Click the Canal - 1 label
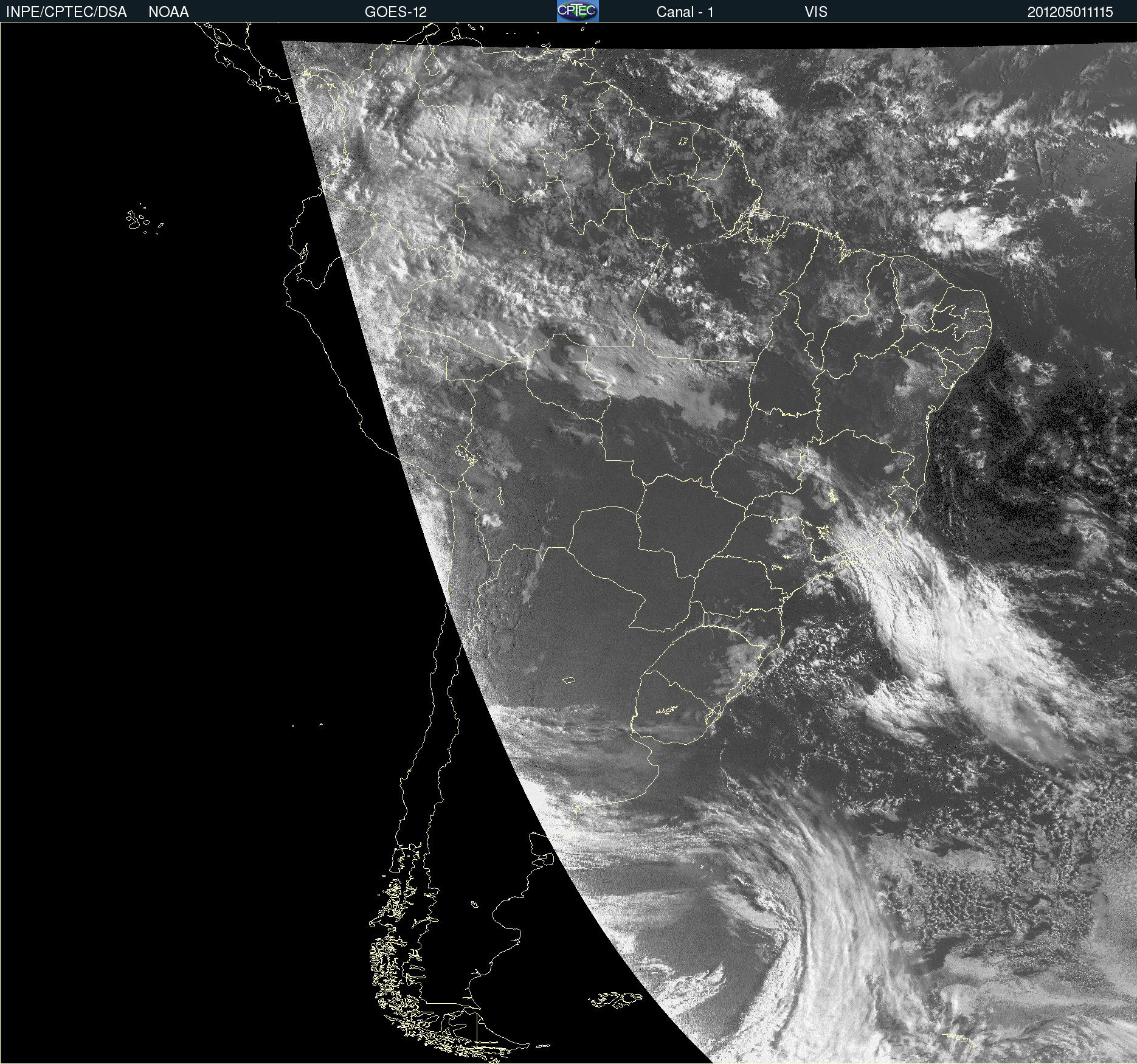The height and width of the screenshot is (1064, 1137). (x=685, y=12)
